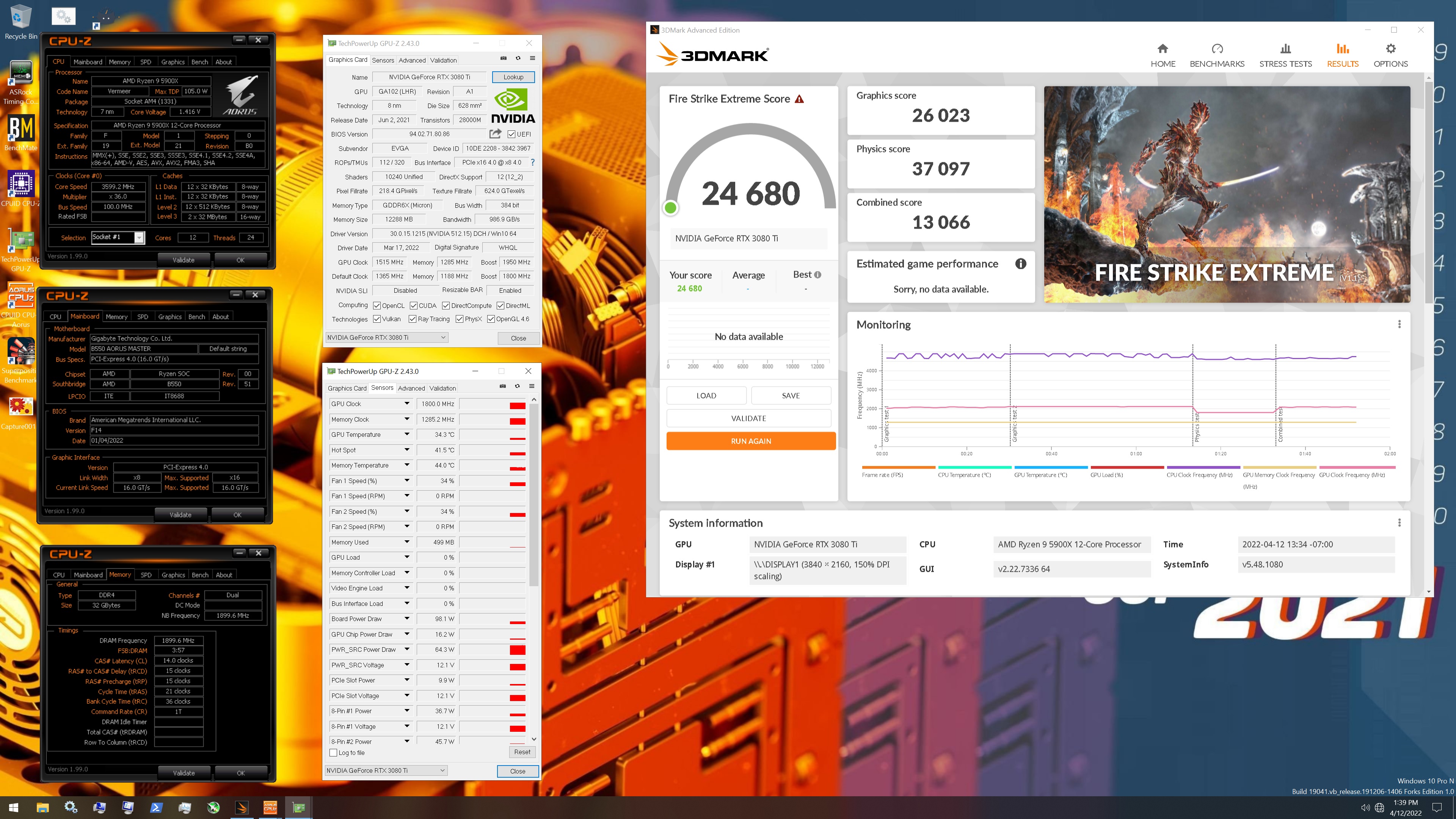
Task: Click the VALIDATE button in 3DMark
Action: [x=748, y=418]
